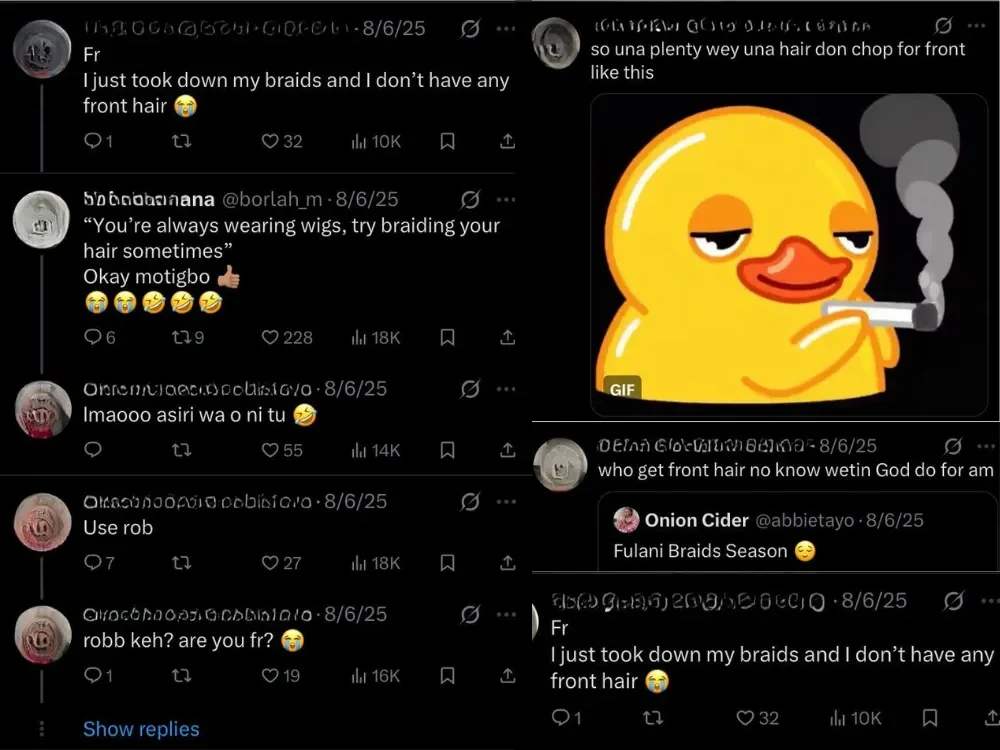This screenshot has width=1000, height=750.
Task: Bookmark the "Use rob" tweet
Action: (448, 563)
